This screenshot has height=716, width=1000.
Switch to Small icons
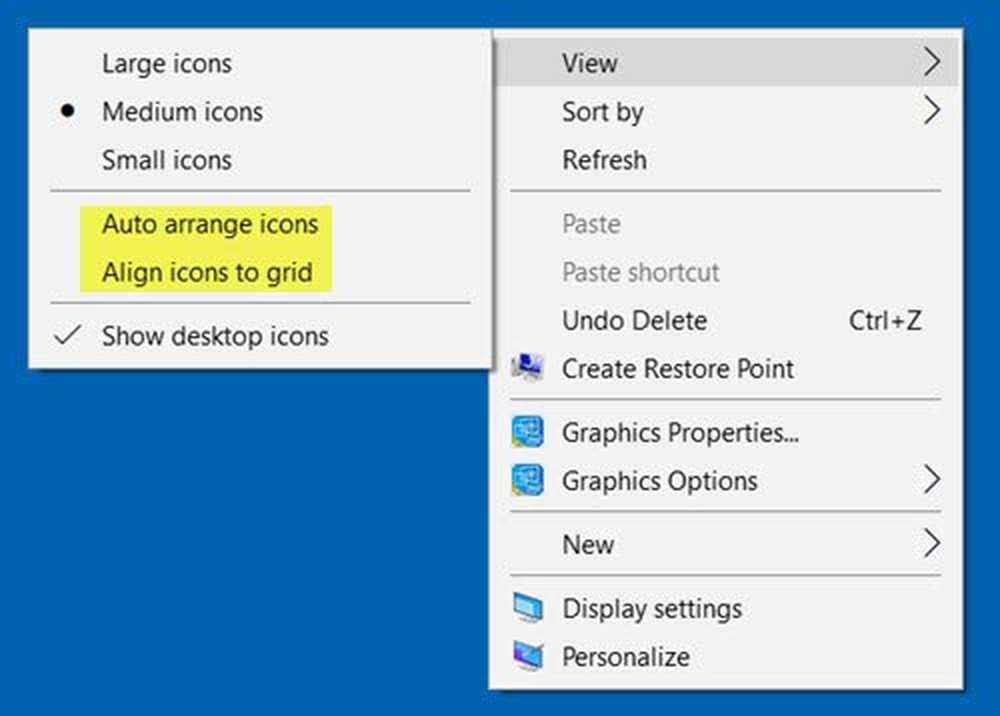pyautogui.click(x=166, y=160)
